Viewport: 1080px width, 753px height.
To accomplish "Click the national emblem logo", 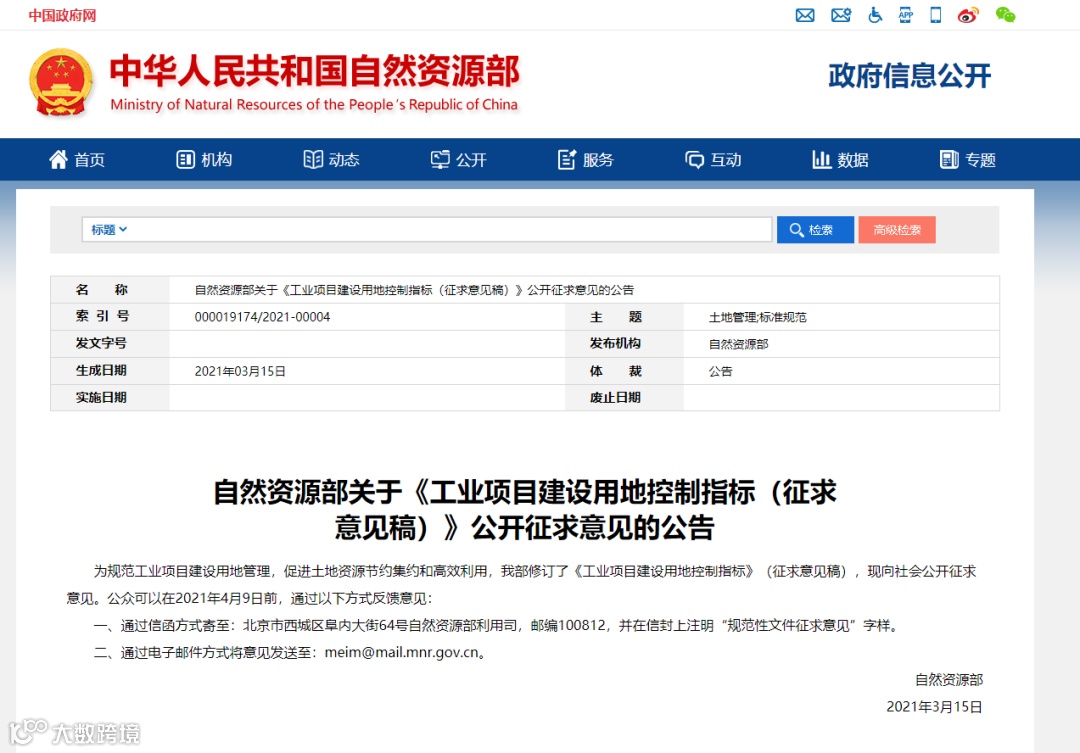I will tap(61, 82).
